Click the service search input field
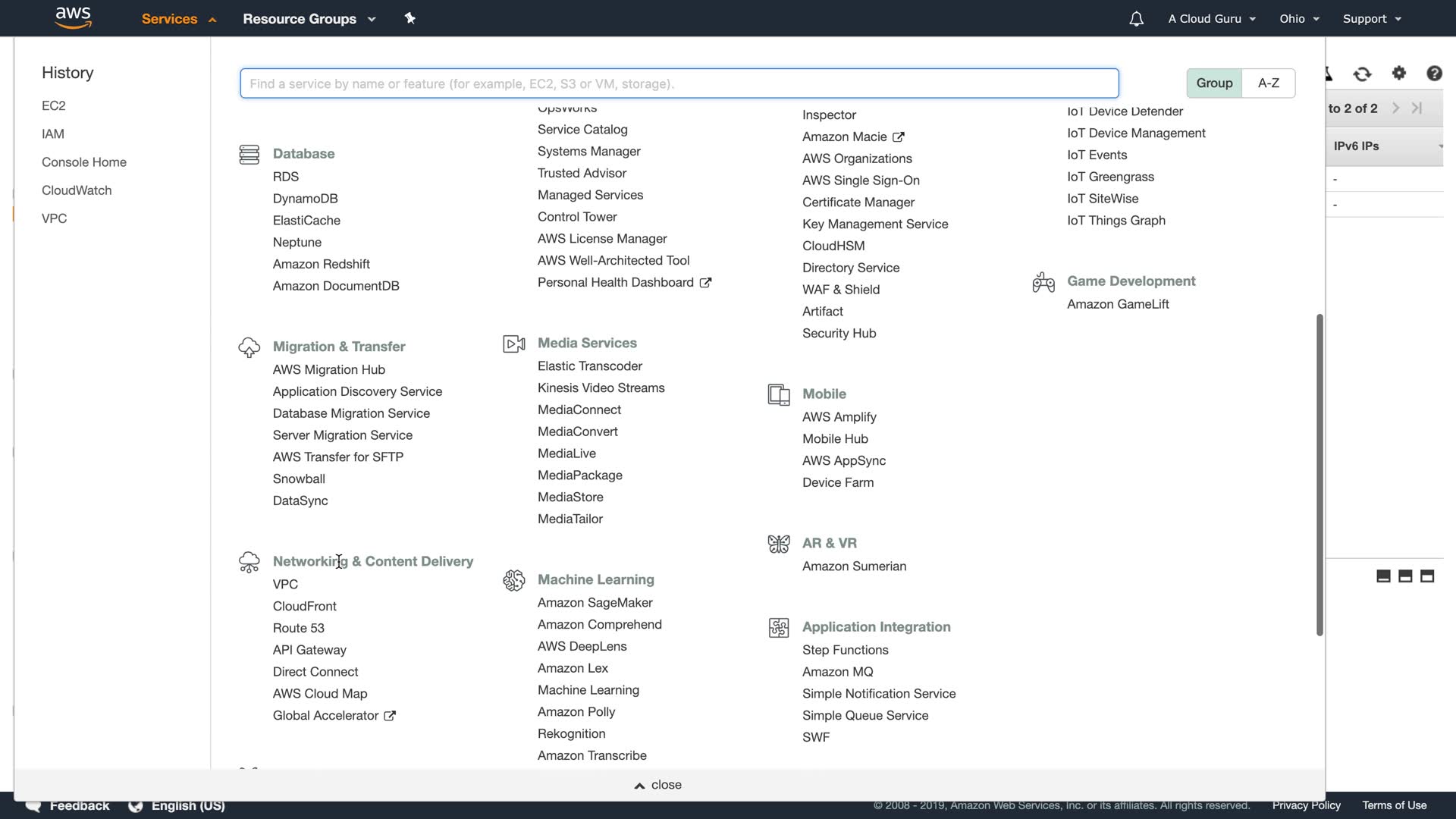 (x=679, y=83)
